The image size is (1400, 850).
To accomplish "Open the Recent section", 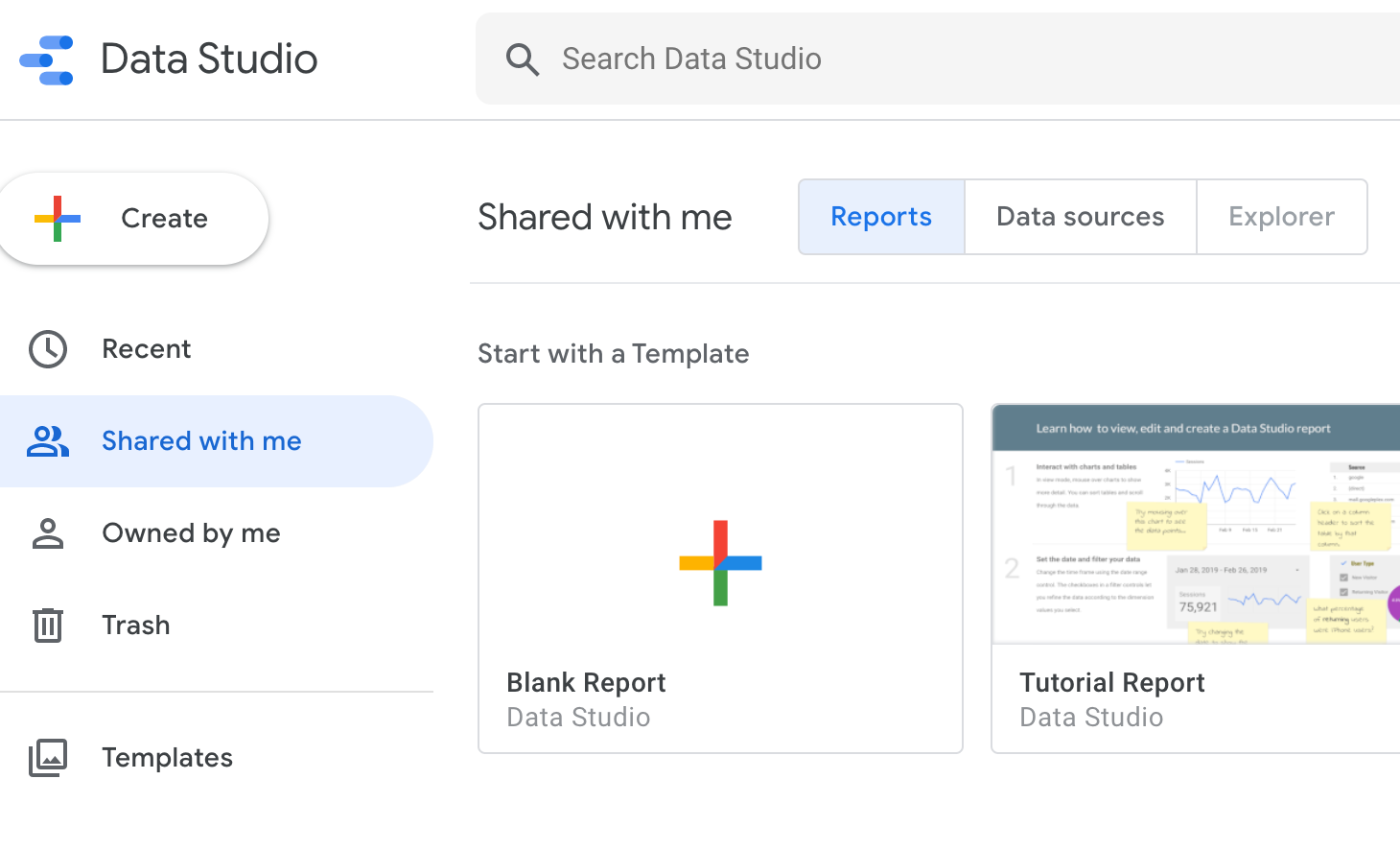I will click(217, 349).
